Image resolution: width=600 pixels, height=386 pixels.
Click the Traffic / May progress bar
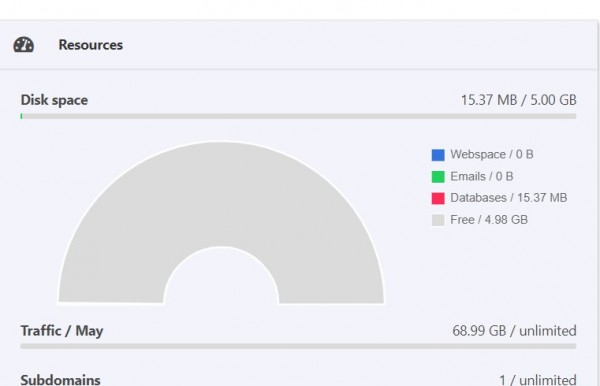[298, 346]
